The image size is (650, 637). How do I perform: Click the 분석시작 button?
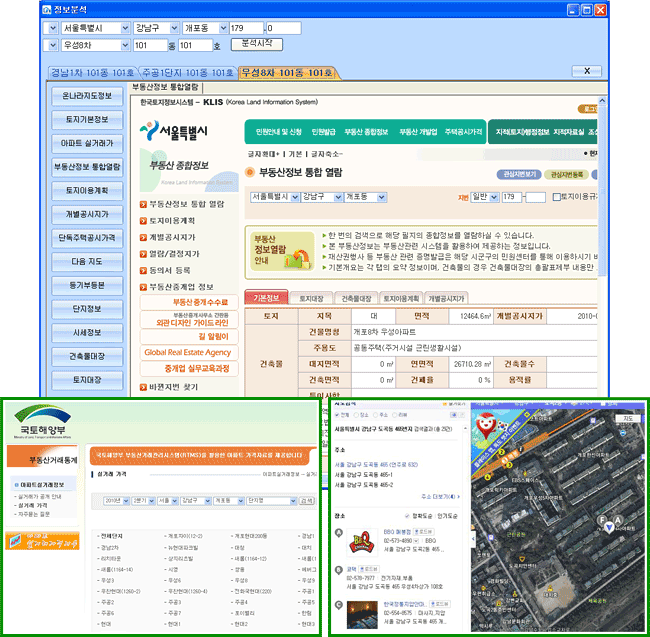click(x=257, y=44)
